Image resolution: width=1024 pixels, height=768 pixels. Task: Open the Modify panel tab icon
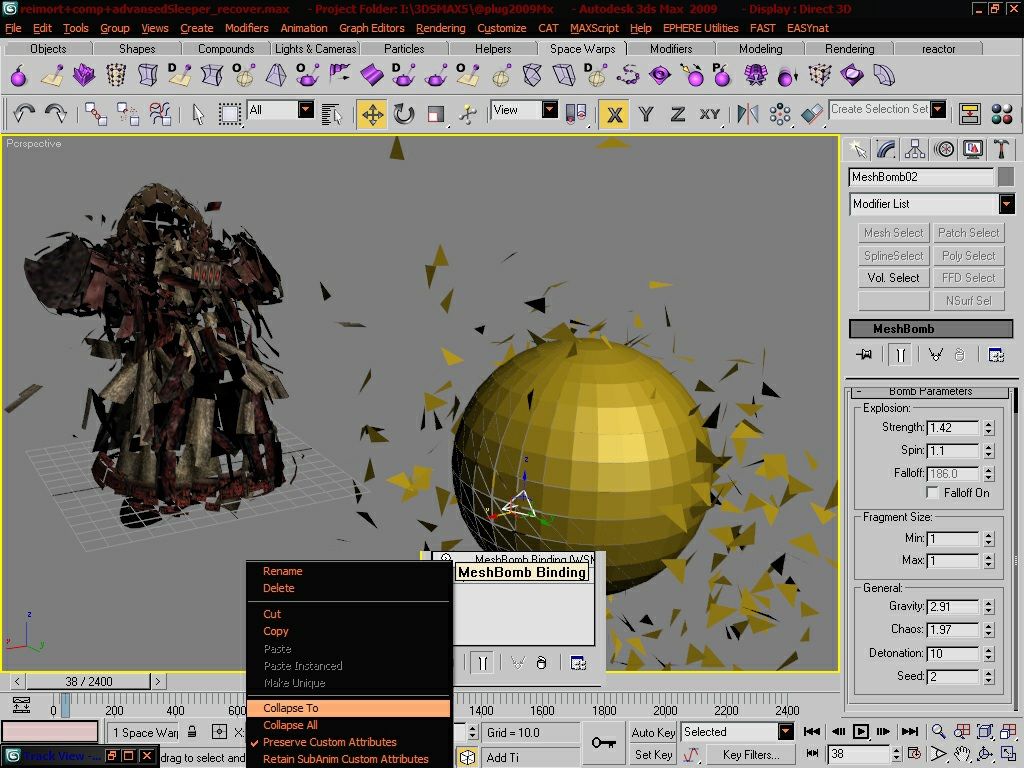click(886, 150)
